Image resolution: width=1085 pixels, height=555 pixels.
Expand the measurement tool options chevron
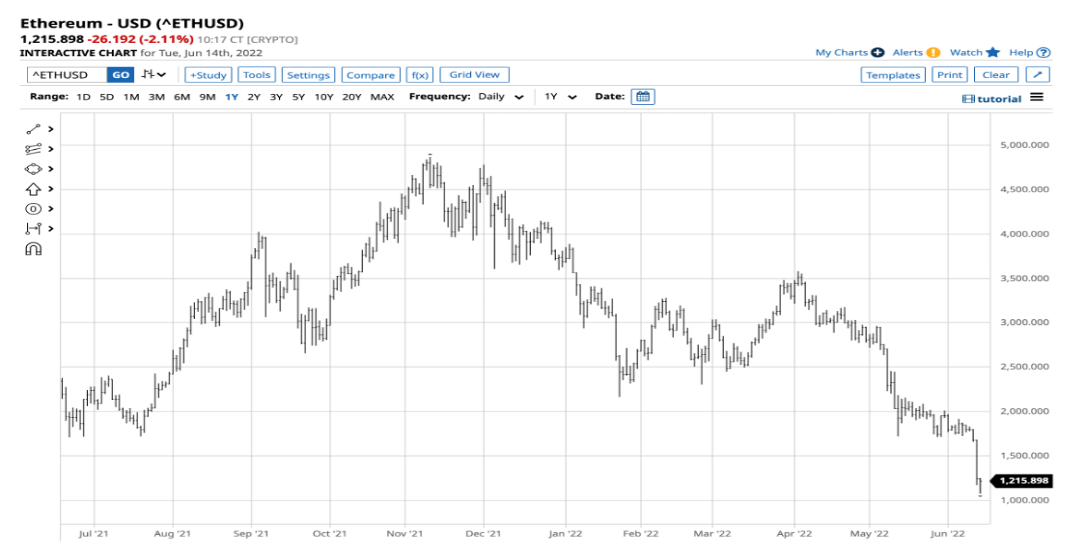[x=51, y=229]
